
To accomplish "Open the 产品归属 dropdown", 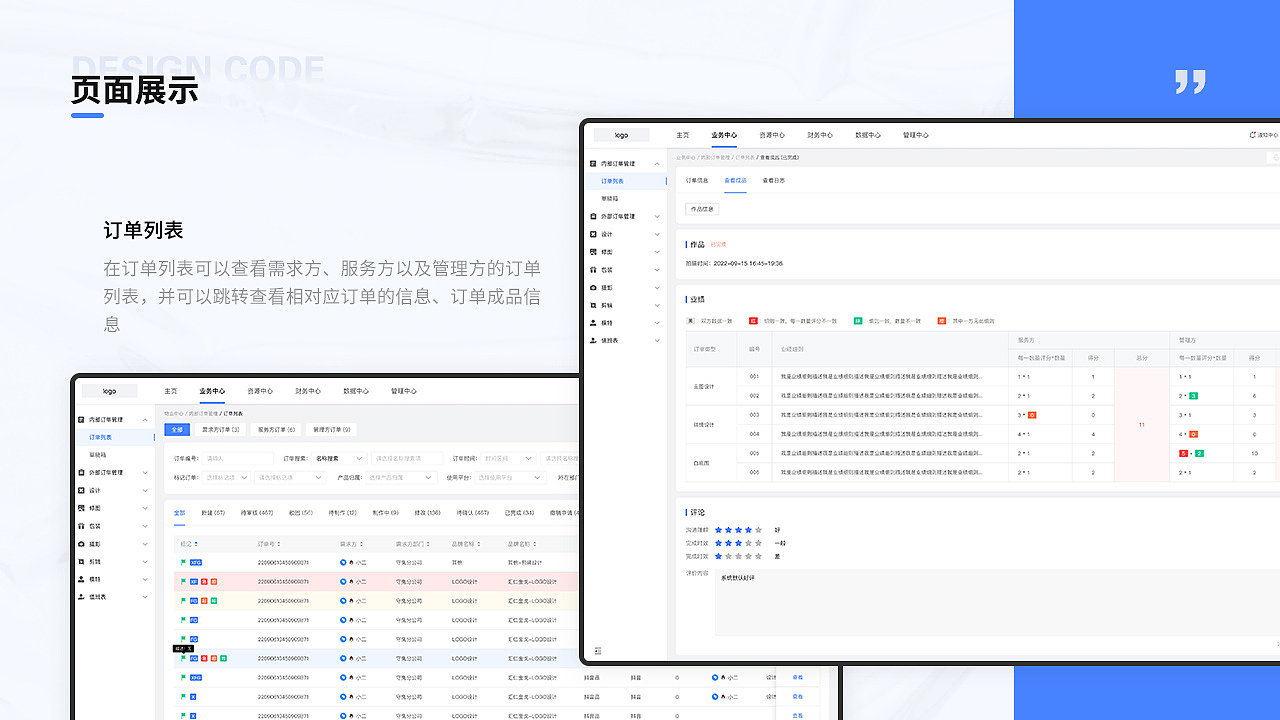I will [x=400, y=478].
